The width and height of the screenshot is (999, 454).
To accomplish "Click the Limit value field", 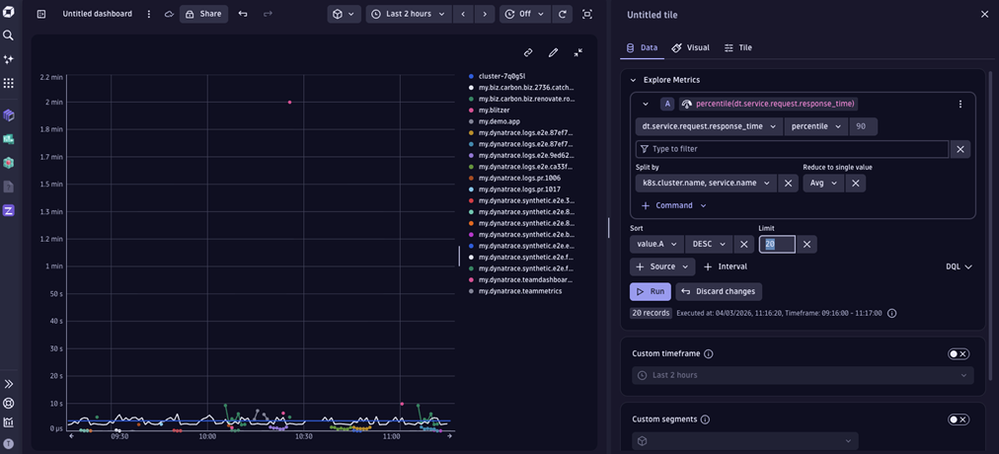I will (x=777, y=245).
